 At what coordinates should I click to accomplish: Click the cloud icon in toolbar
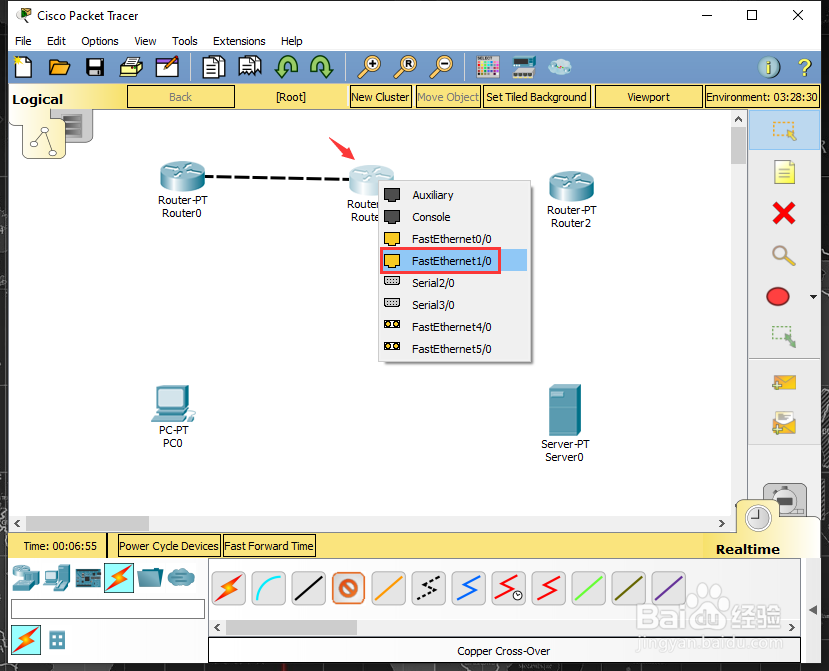click(x=559, y=67)
